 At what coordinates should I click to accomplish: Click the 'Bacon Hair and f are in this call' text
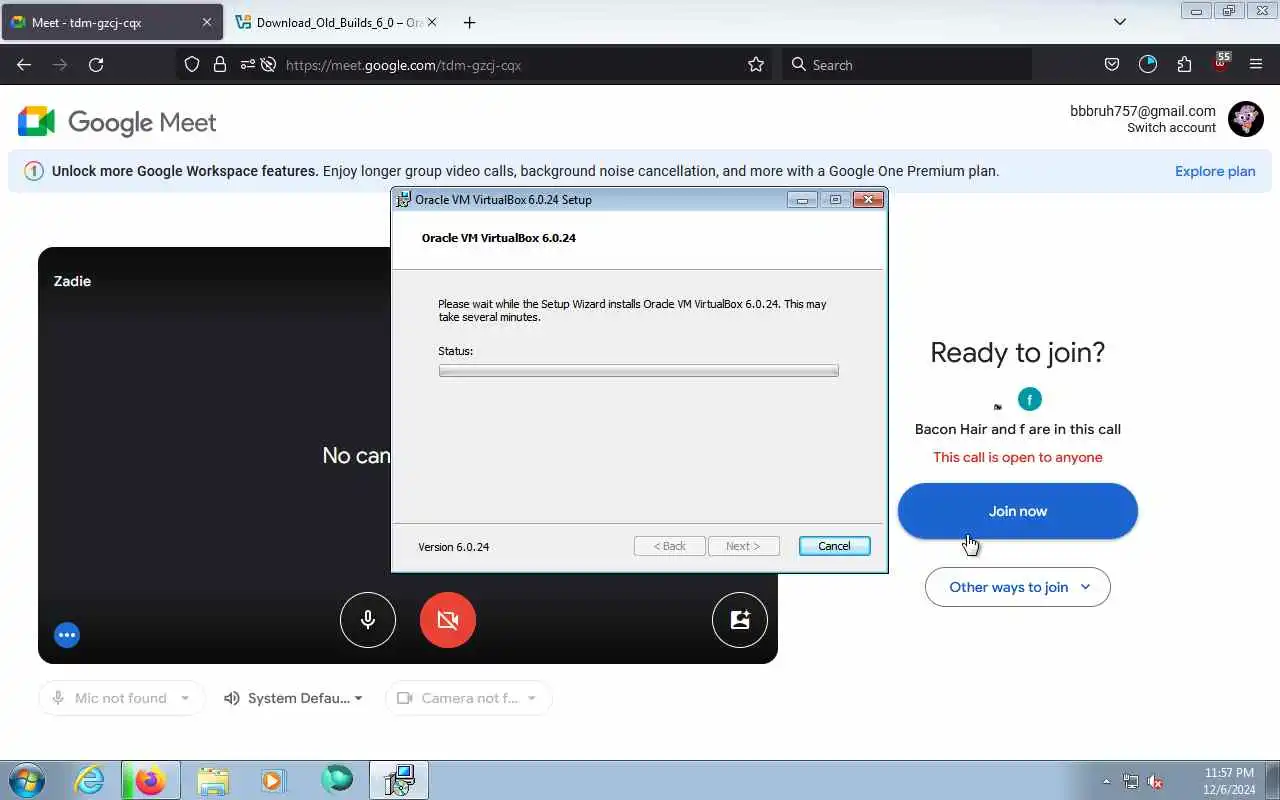1018,429
